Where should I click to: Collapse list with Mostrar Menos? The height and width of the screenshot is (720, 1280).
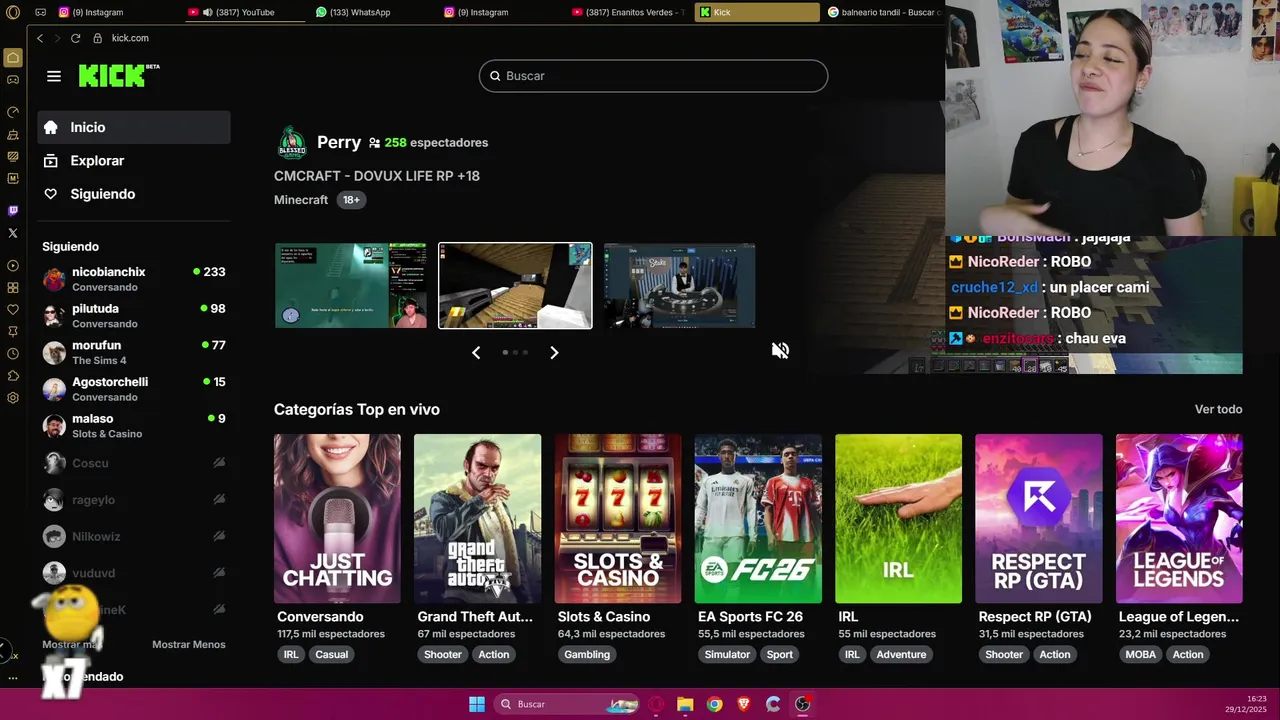click(x=189, y=644)
